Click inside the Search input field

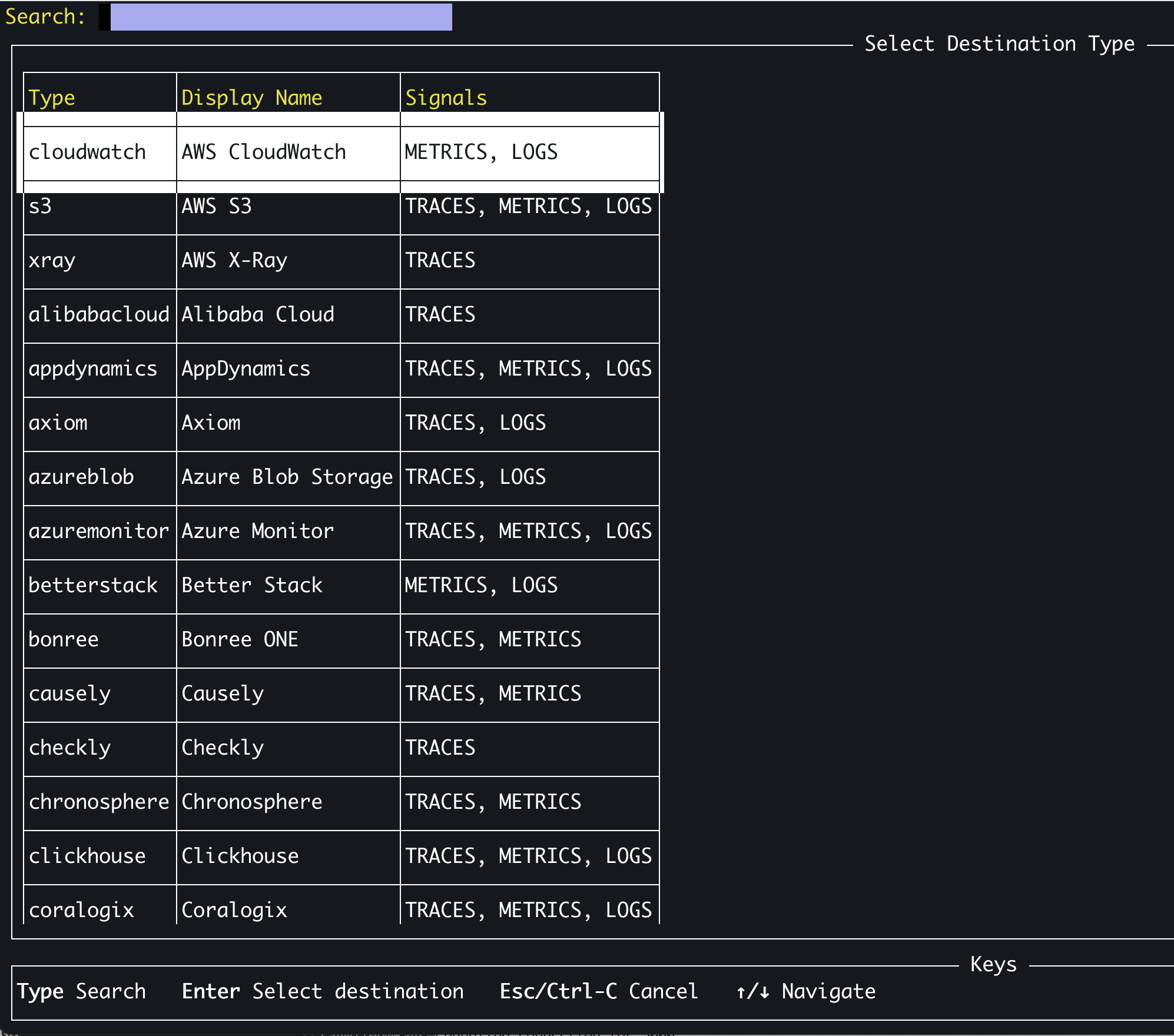click(x=277, y=17)
